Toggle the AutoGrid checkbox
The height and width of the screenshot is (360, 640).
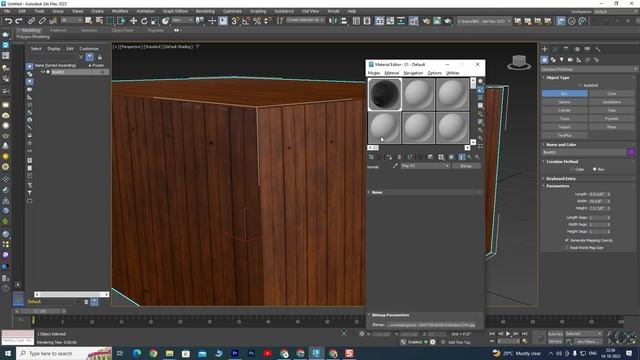(580, 85)
